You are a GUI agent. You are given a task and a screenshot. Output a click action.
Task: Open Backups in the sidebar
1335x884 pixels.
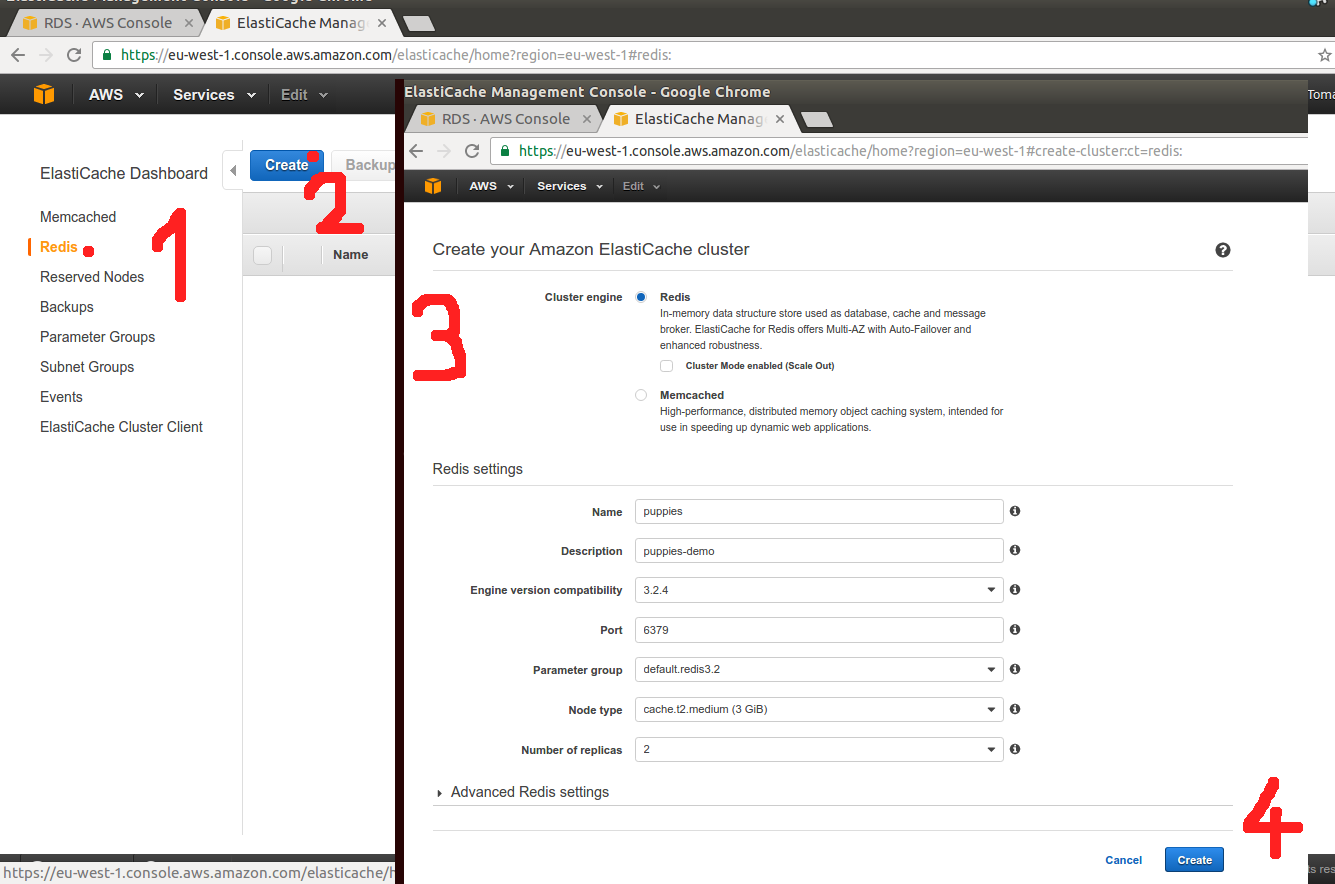[67, 307]
